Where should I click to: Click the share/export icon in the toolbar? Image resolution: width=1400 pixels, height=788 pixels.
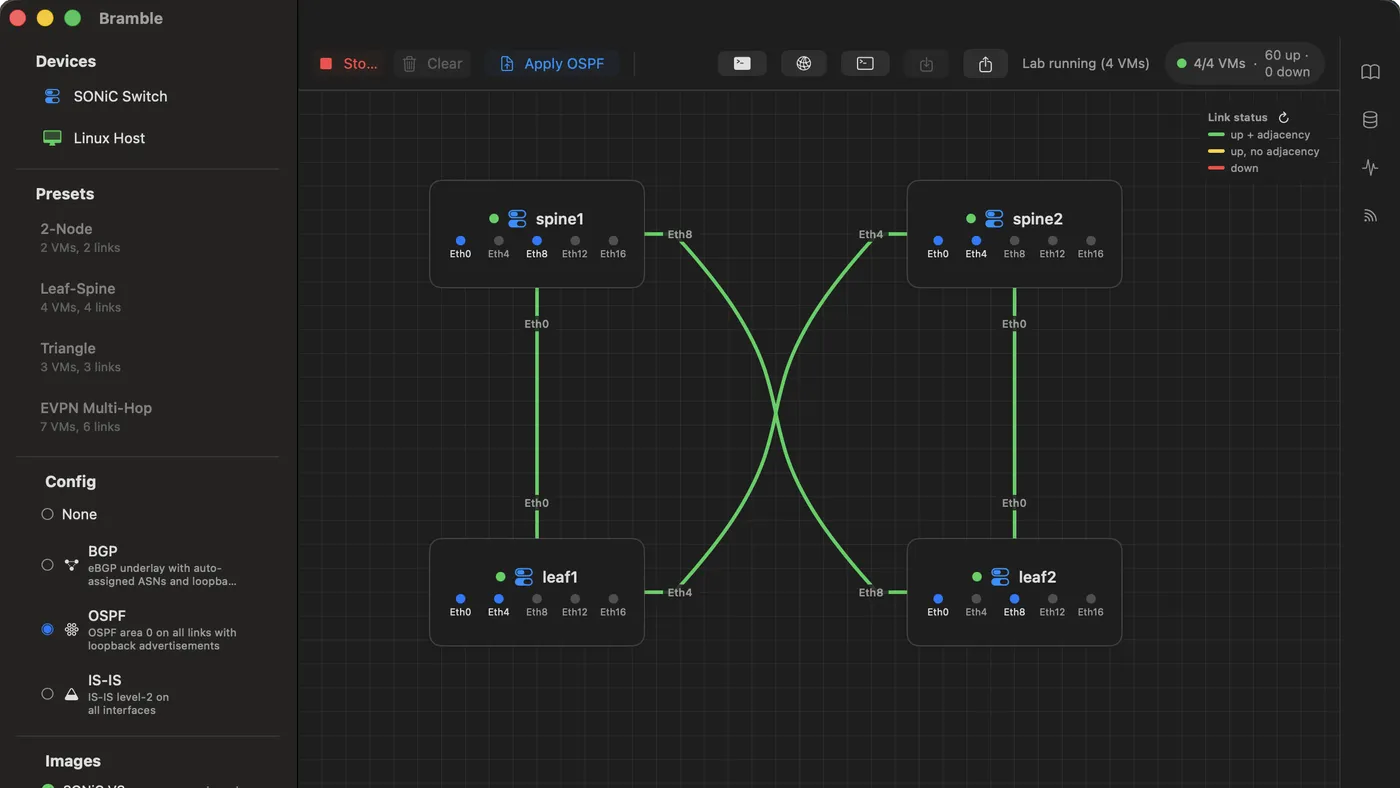[985, 63]
